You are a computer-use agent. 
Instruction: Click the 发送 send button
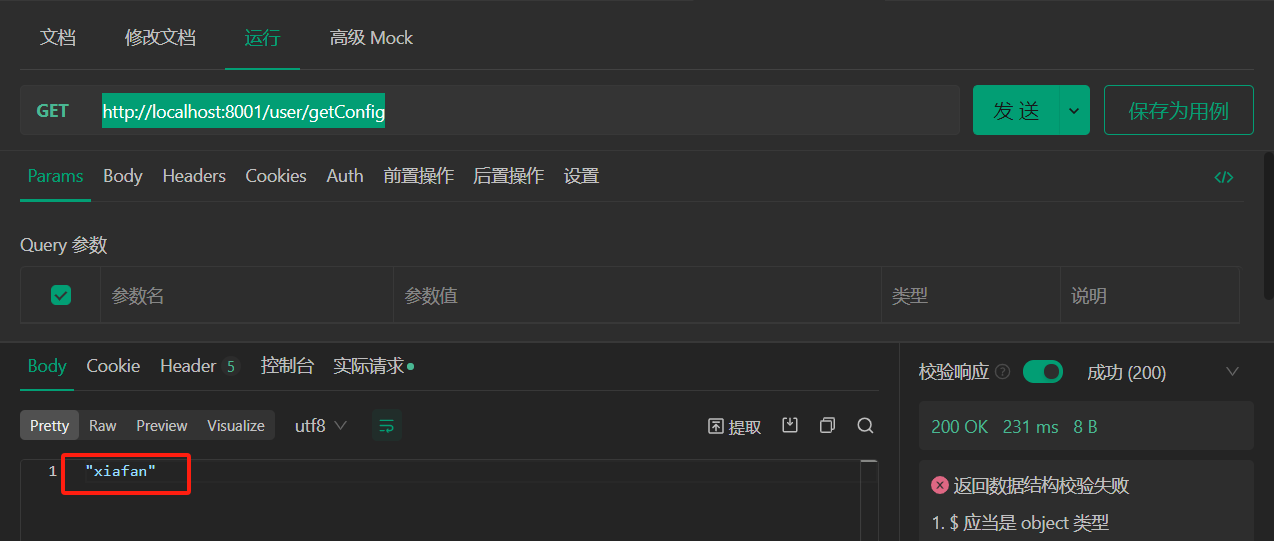coord(1016,110)
